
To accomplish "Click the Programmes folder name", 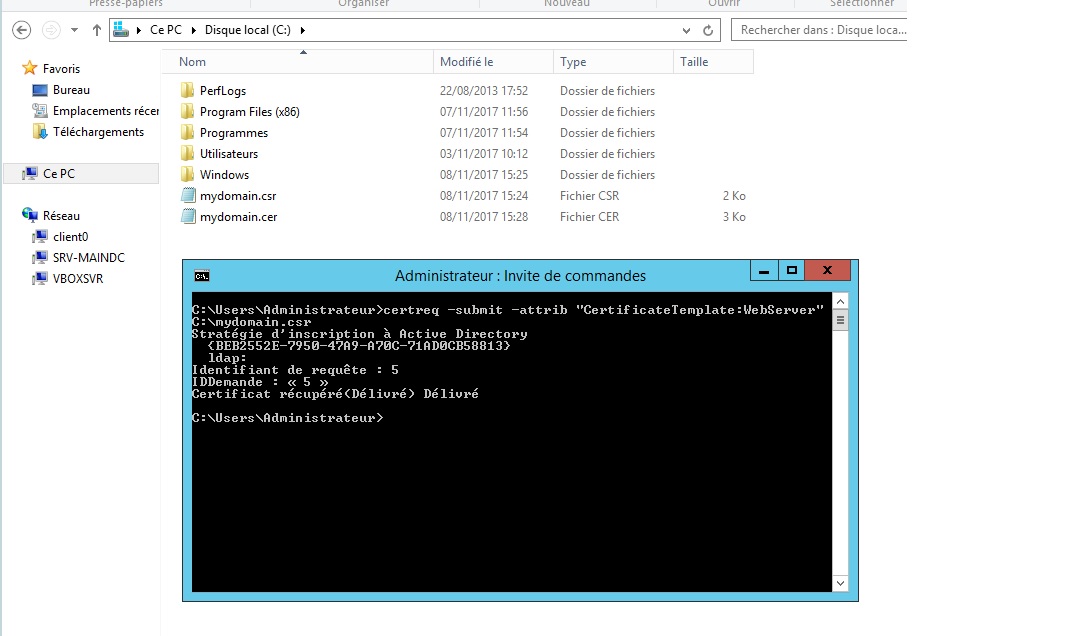I will pyautogui.click(x=234, y=133).
